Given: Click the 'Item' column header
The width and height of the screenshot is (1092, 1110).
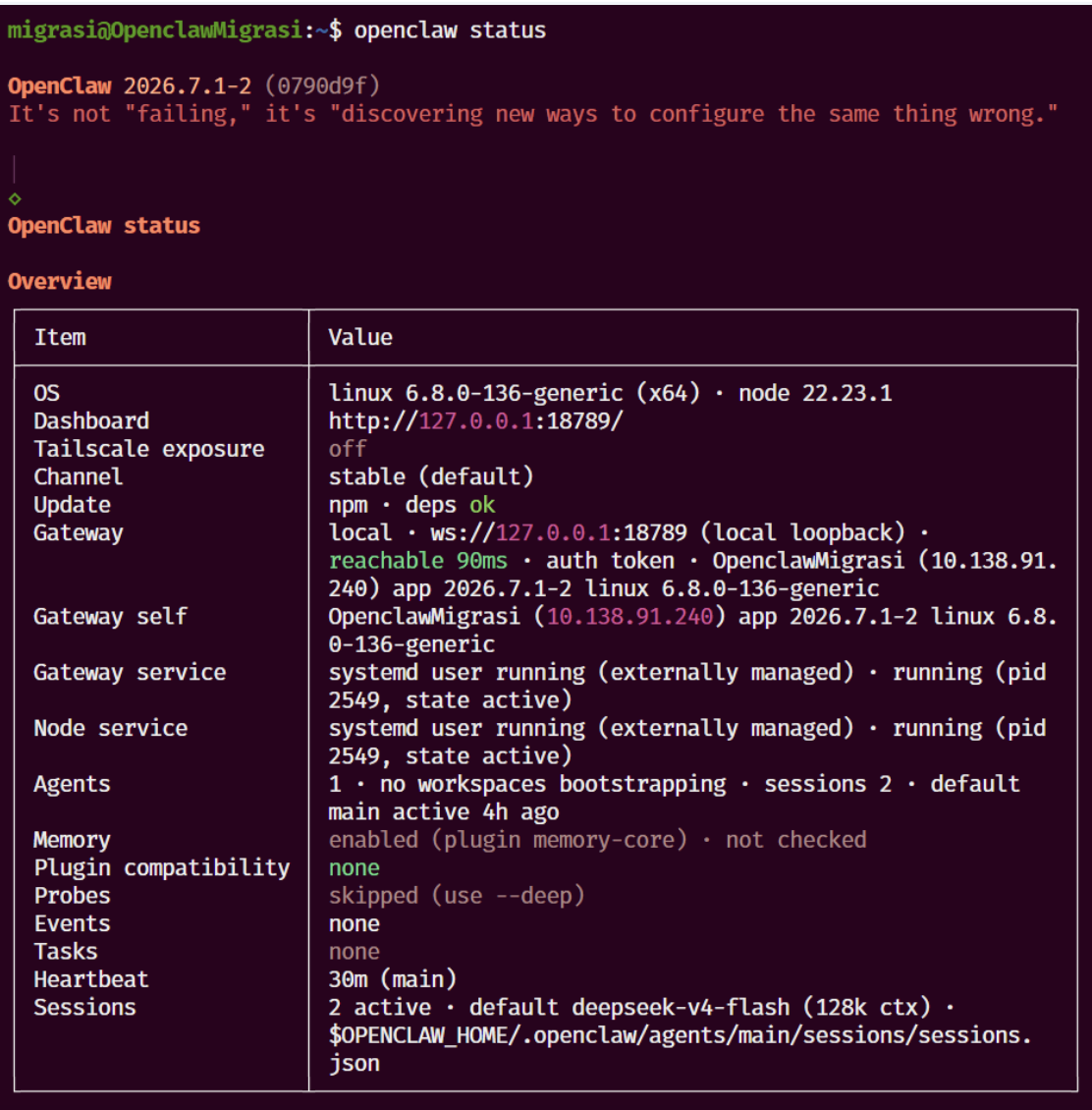Looking at the screenshot, I should pos(60,338).
